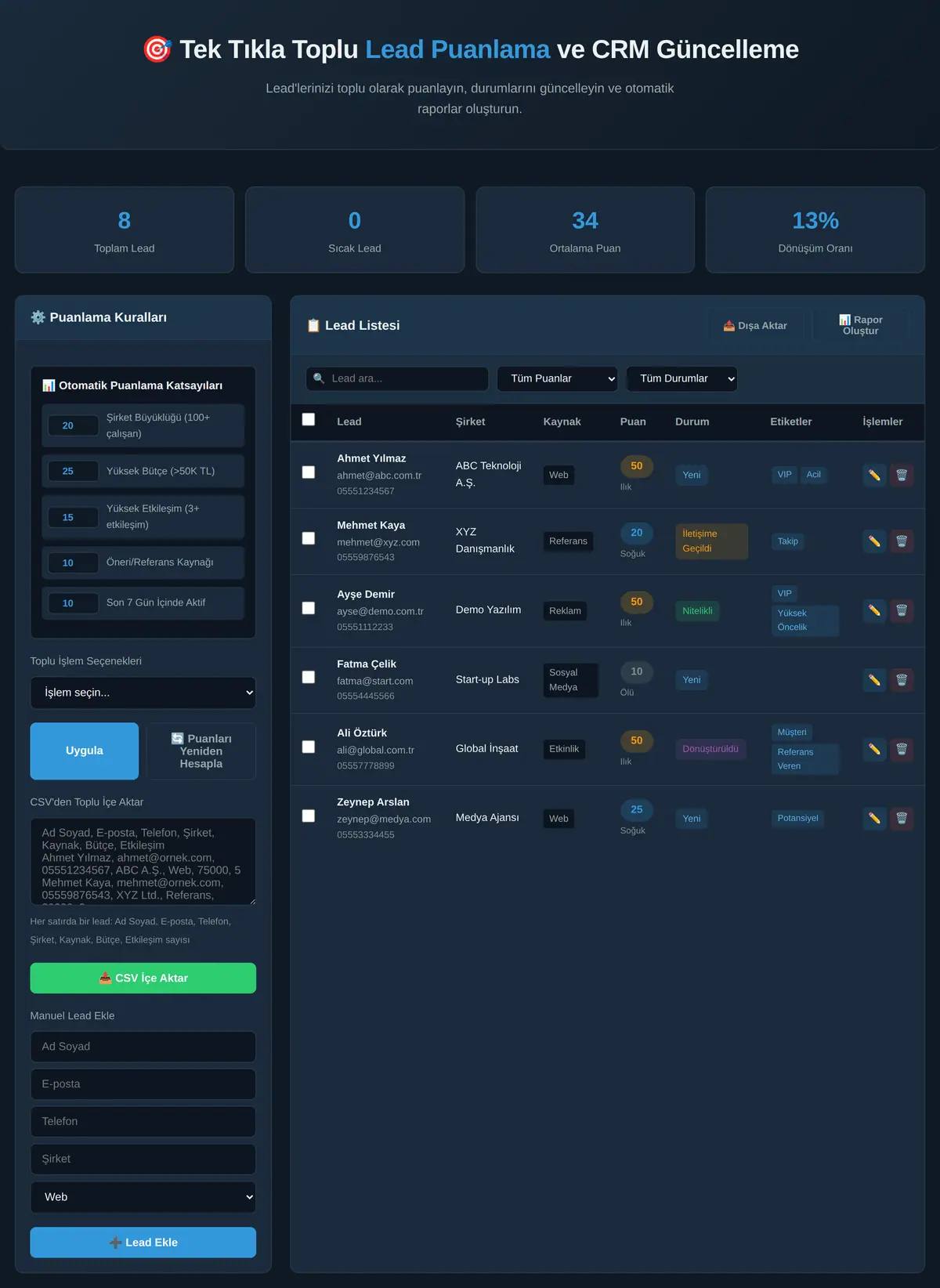Image resolution: width=940 pixels, height=1288 pixels.
Task: Edit the Fatma Çelik lead row
Action: click(874, 680)
